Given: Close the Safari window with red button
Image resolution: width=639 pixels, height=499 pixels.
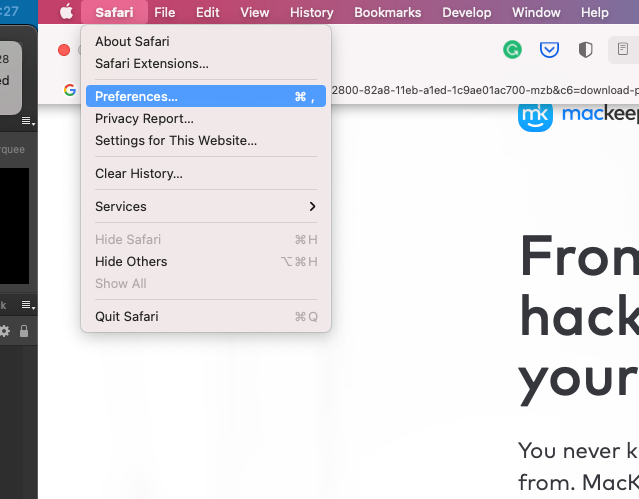Looking at the screenshot, I should point(64,50).
